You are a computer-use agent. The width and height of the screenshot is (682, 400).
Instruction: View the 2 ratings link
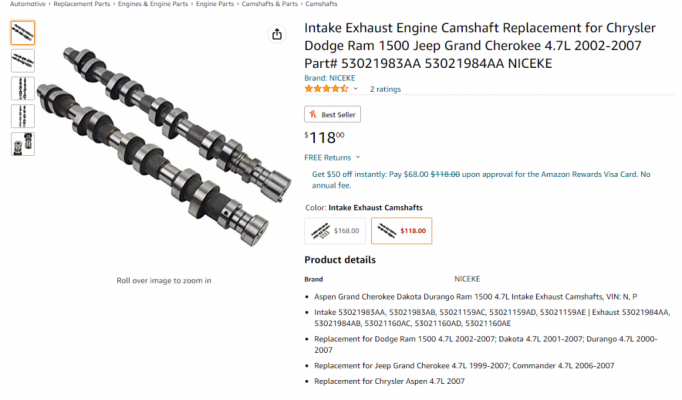coord(385,89)
